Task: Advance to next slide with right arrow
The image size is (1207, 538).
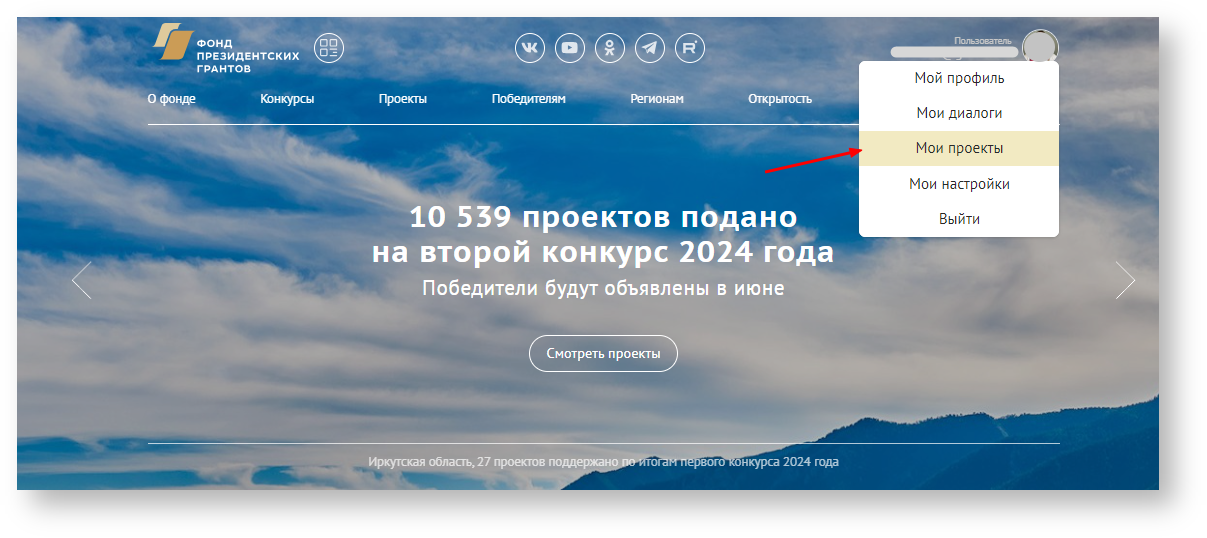Action: click(x=1125, y=280)
